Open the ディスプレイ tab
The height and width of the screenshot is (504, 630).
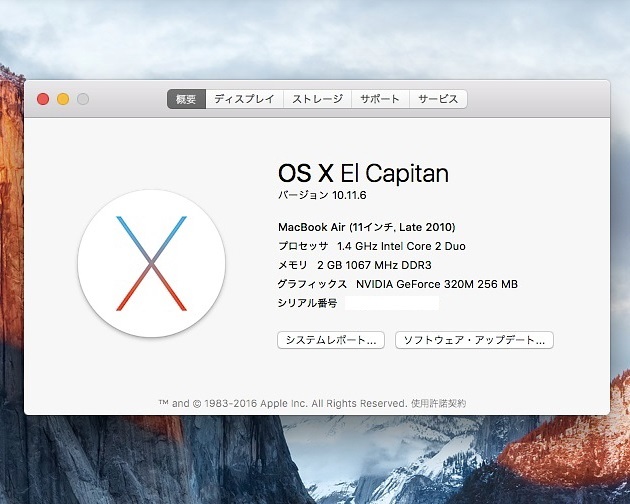coord(244,99)
